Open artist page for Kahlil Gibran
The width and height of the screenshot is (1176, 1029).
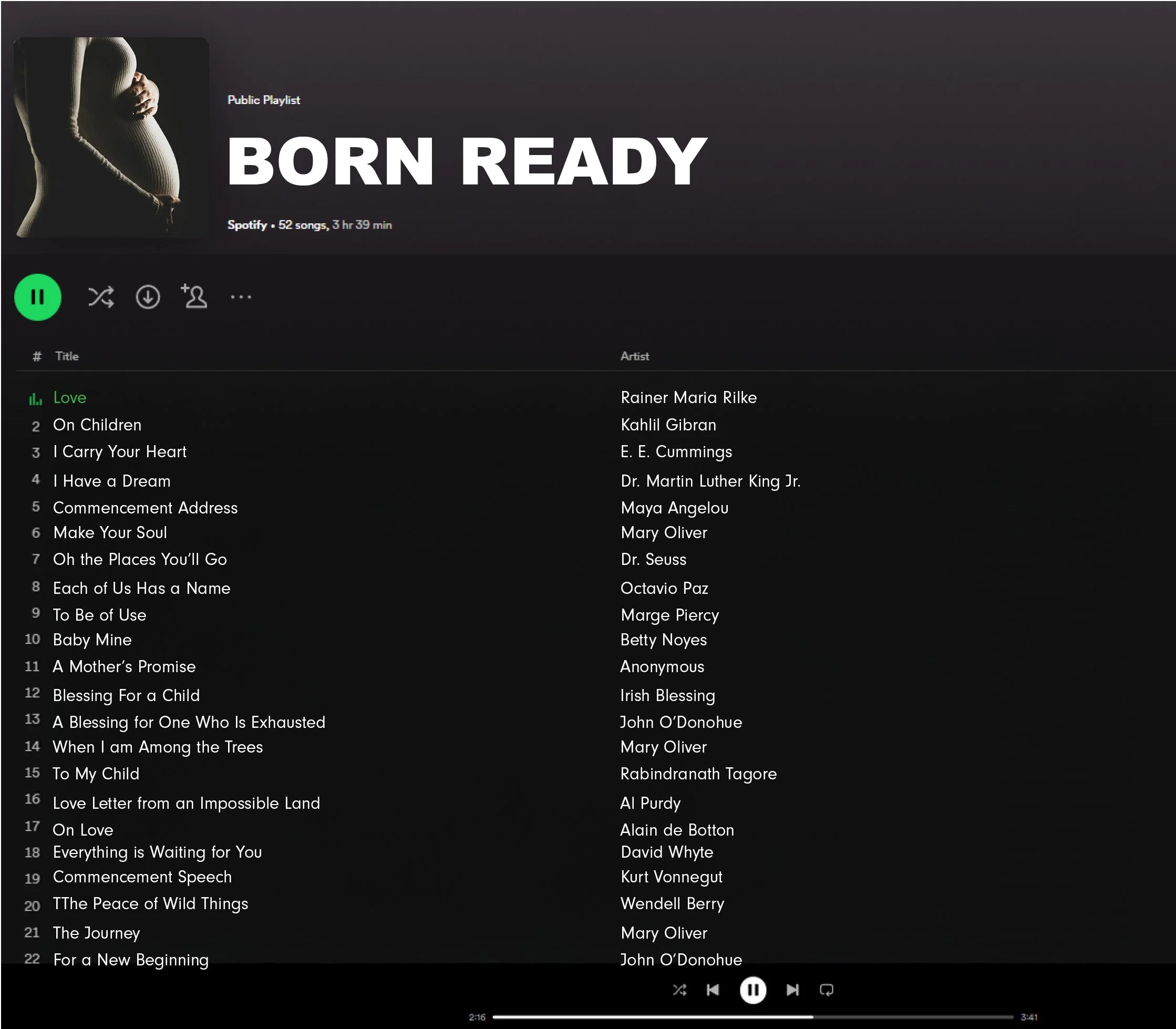click(668, 425)
